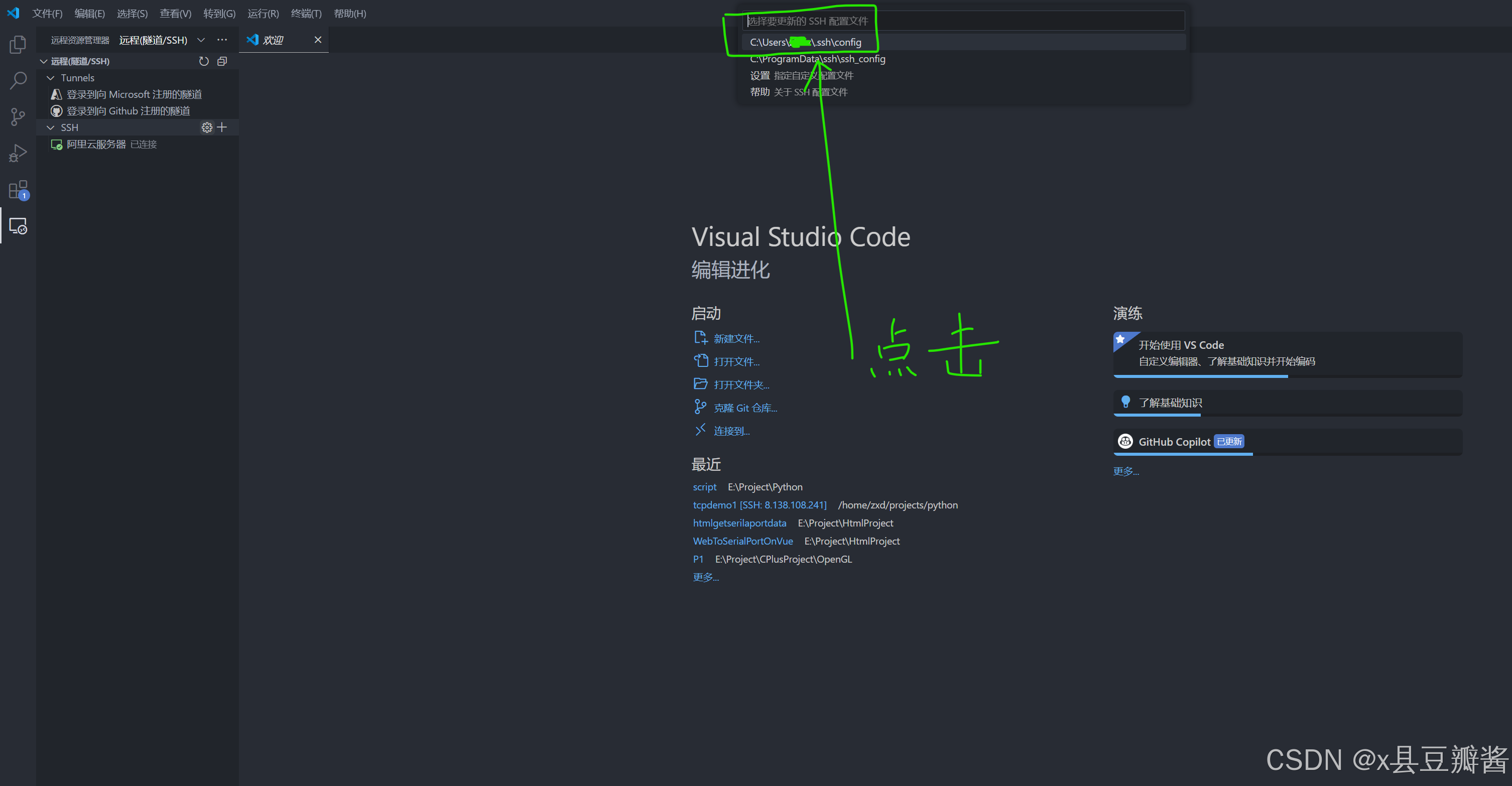This screenshot has height=786, width=1512.
Task: Open recent P1 OpenGL project
Action: click(698, 559)
